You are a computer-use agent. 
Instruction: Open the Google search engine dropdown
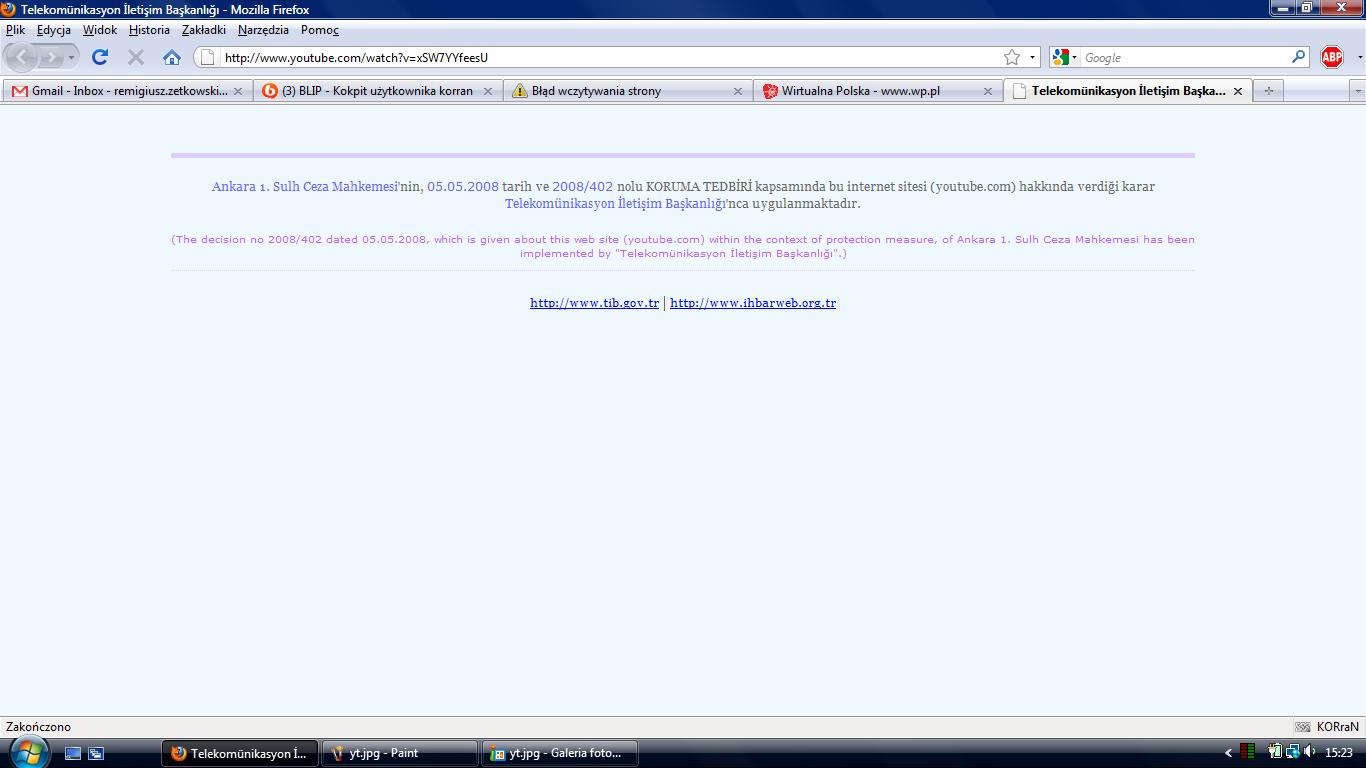coord(1065,57)
